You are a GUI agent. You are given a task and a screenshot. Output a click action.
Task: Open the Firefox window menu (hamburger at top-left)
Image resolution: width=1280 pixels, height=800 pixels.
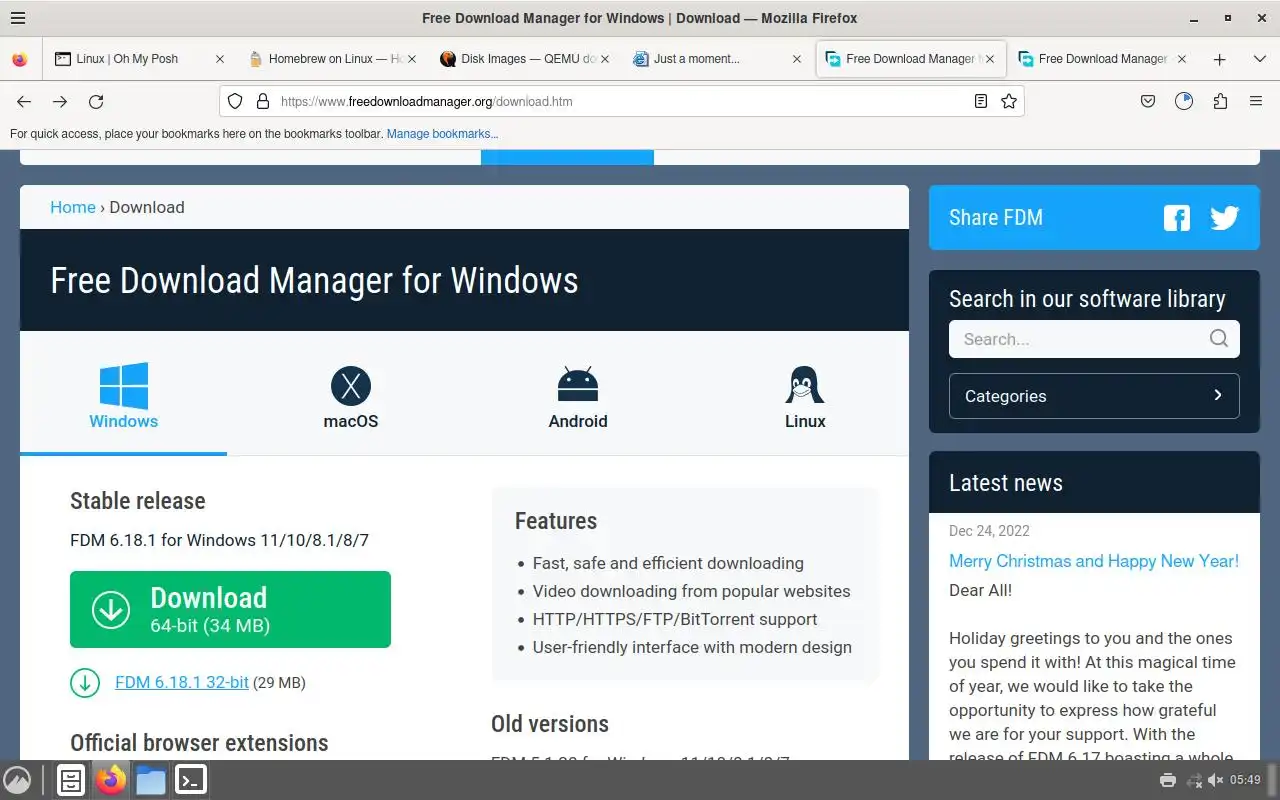(x=17, y=18)
